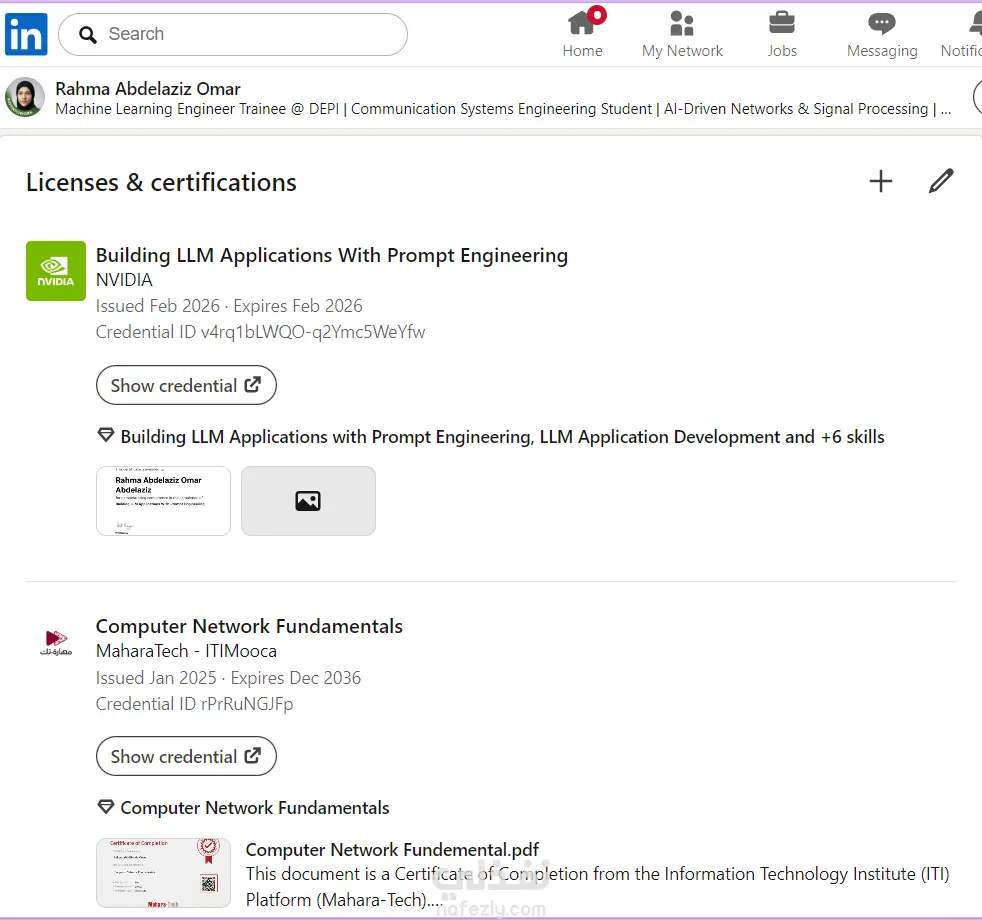Open Rahma Abdelaziz Omar name link
Screen dimensions: 982x920
pos(148,88)
